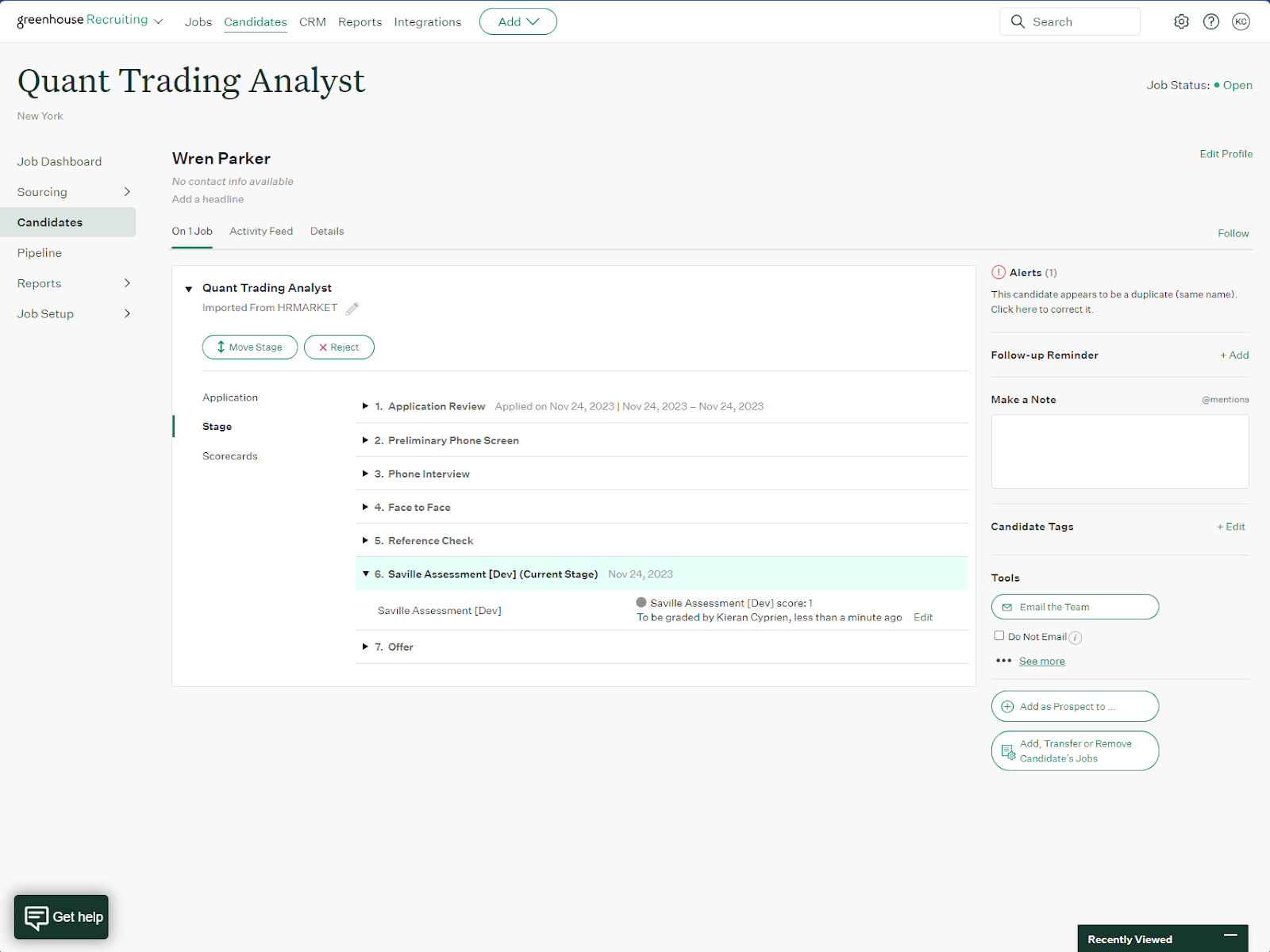
Task: Expand stage 5 Reference Check
Action: (x=365, y=539)
